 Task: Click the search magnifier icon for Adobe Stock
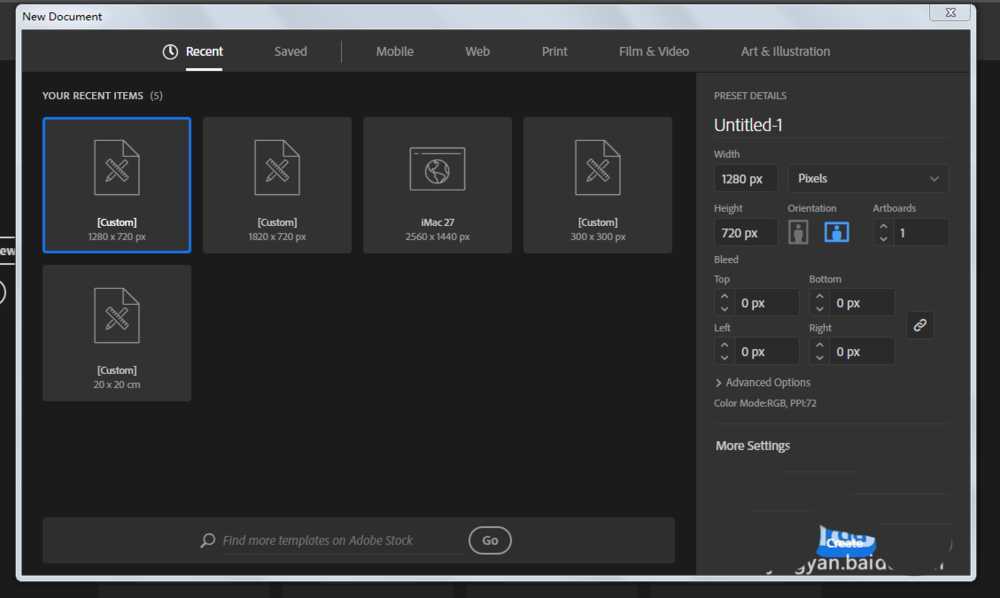(208, 540)
